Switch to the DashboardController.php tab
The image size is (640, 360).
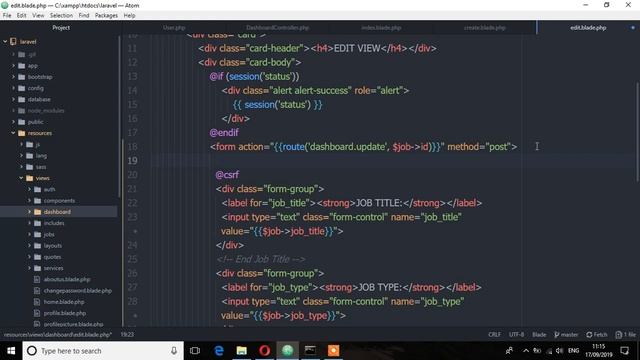(x=278, y=28)
